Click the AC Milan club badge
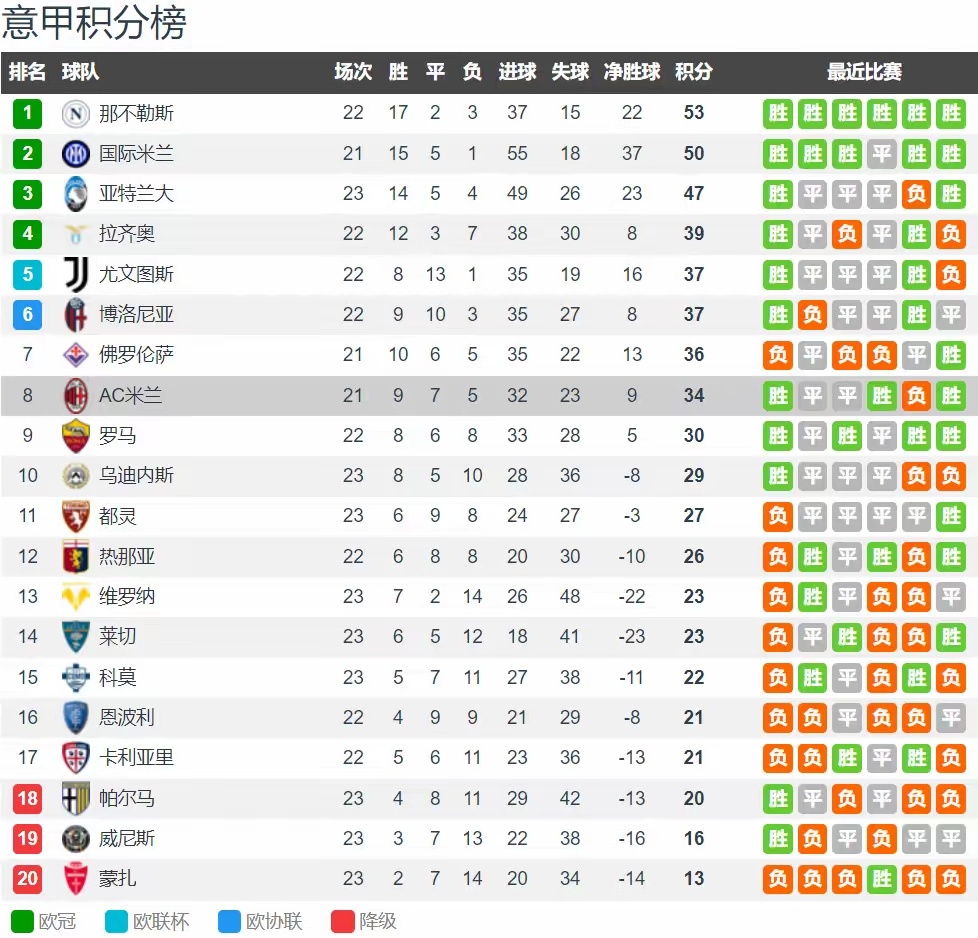This screenshot has height=938, width=978. (76, 395)
